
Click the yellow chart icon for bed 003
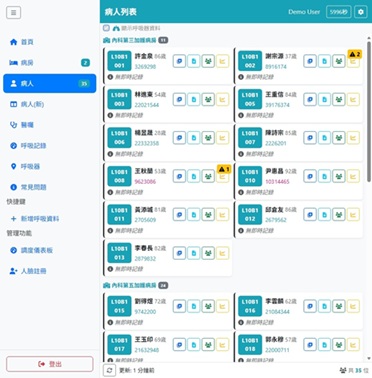coord(223,100)
